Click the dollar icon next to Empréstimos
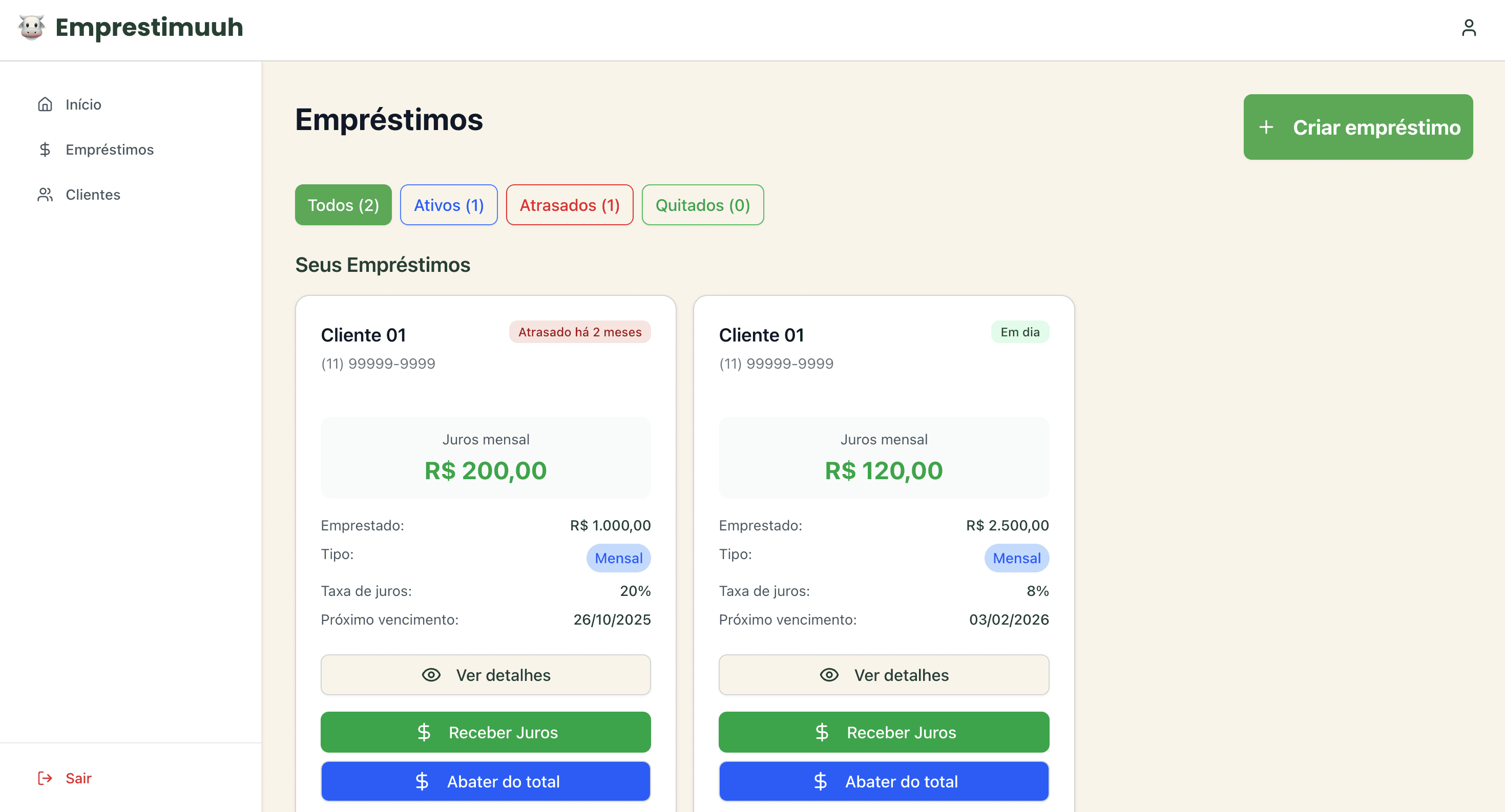Image resolution: width=1505 pixels, height=812 pixels. click(45, 149)
